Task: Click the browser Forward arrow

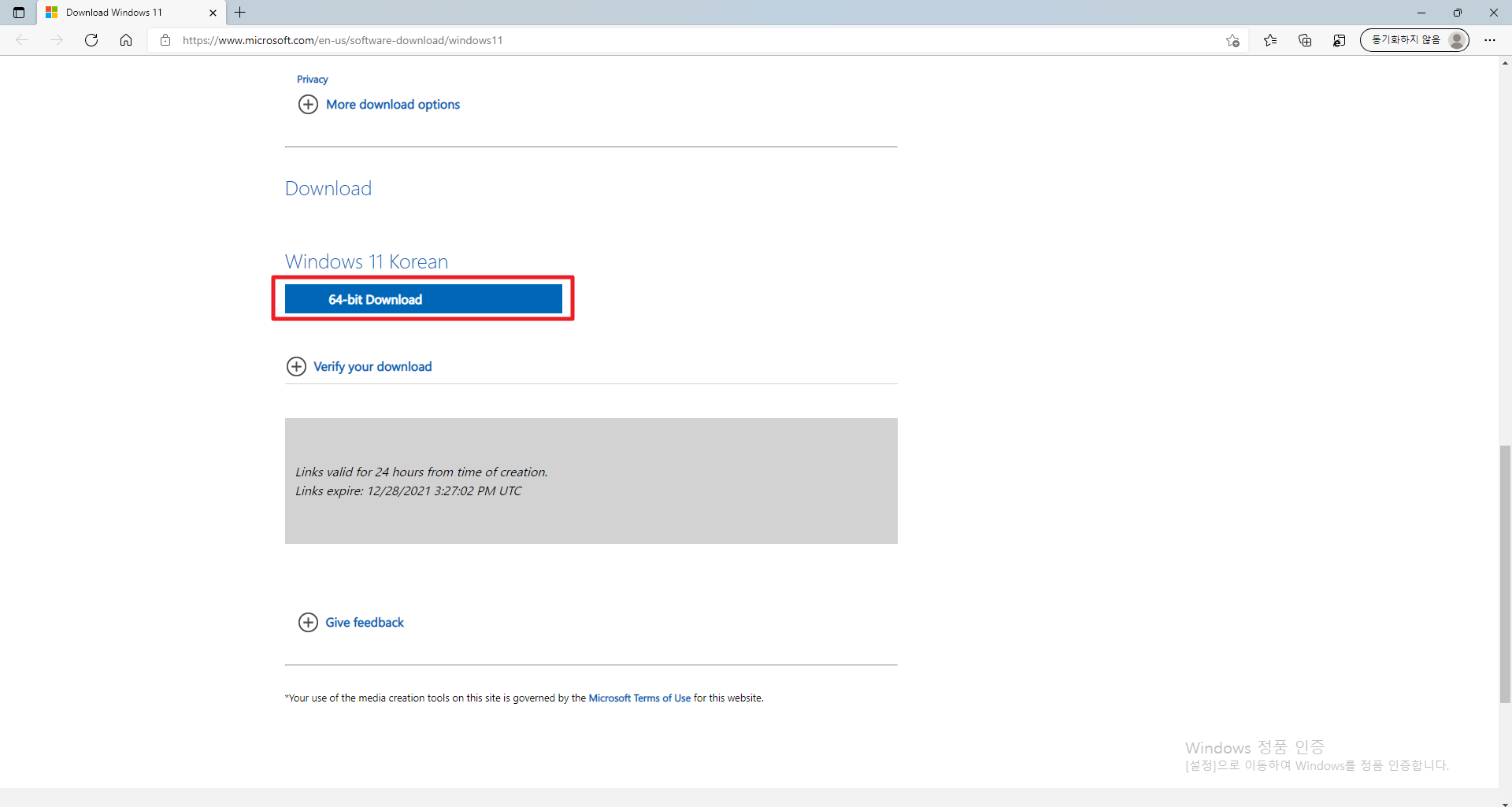Action: (x=57, y=40)
